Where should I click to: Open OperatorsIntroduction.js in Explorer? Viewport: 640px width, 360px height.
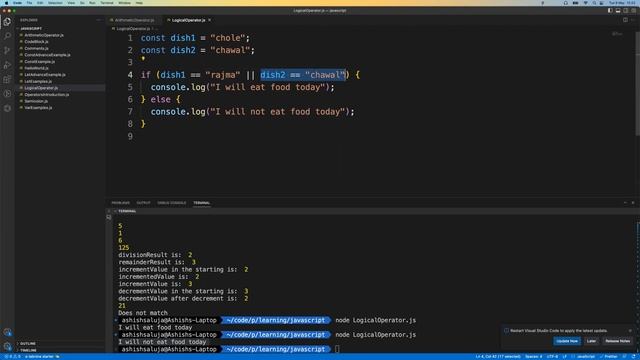point(47,95)
